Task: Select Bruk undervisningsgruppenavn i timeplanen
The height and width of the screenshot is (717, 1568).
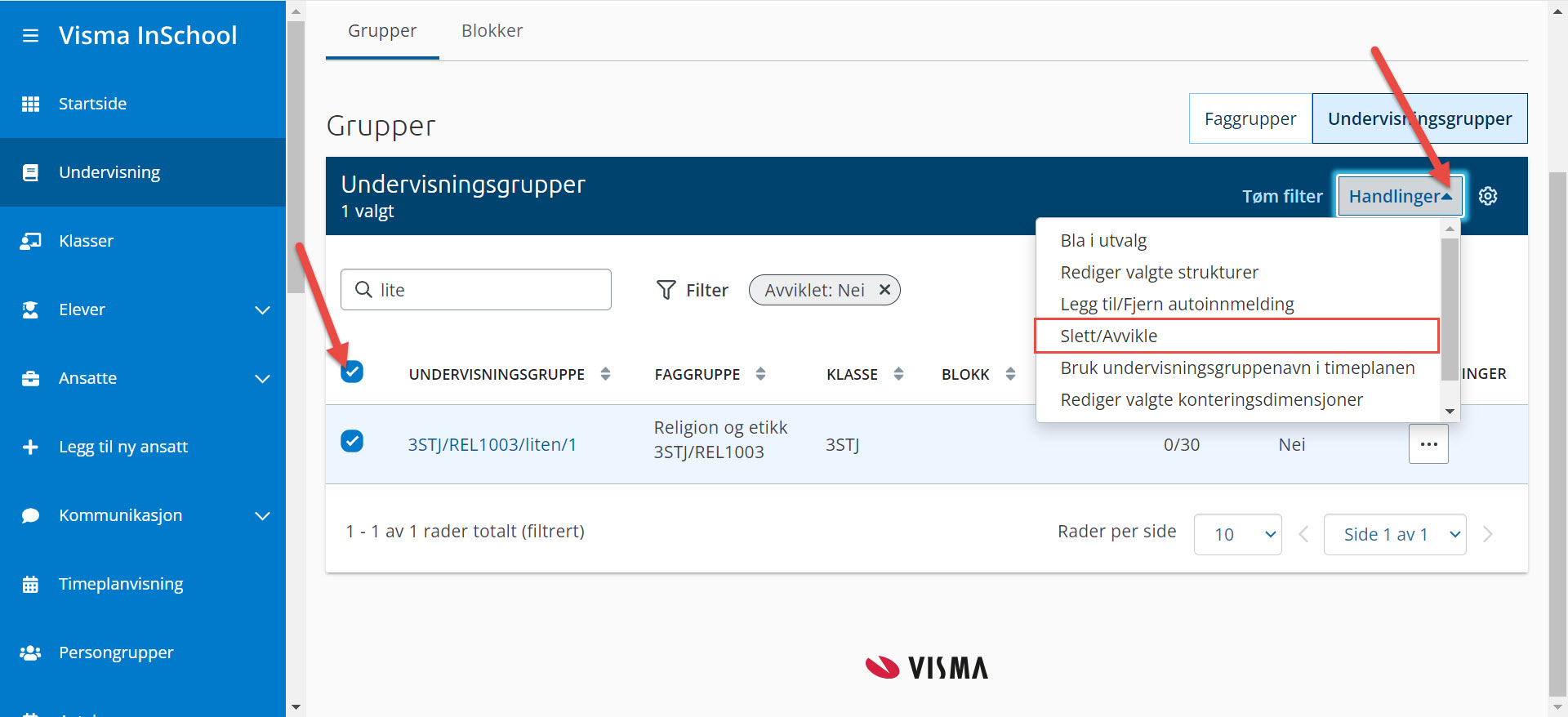Action: [x=1237, y=367]
